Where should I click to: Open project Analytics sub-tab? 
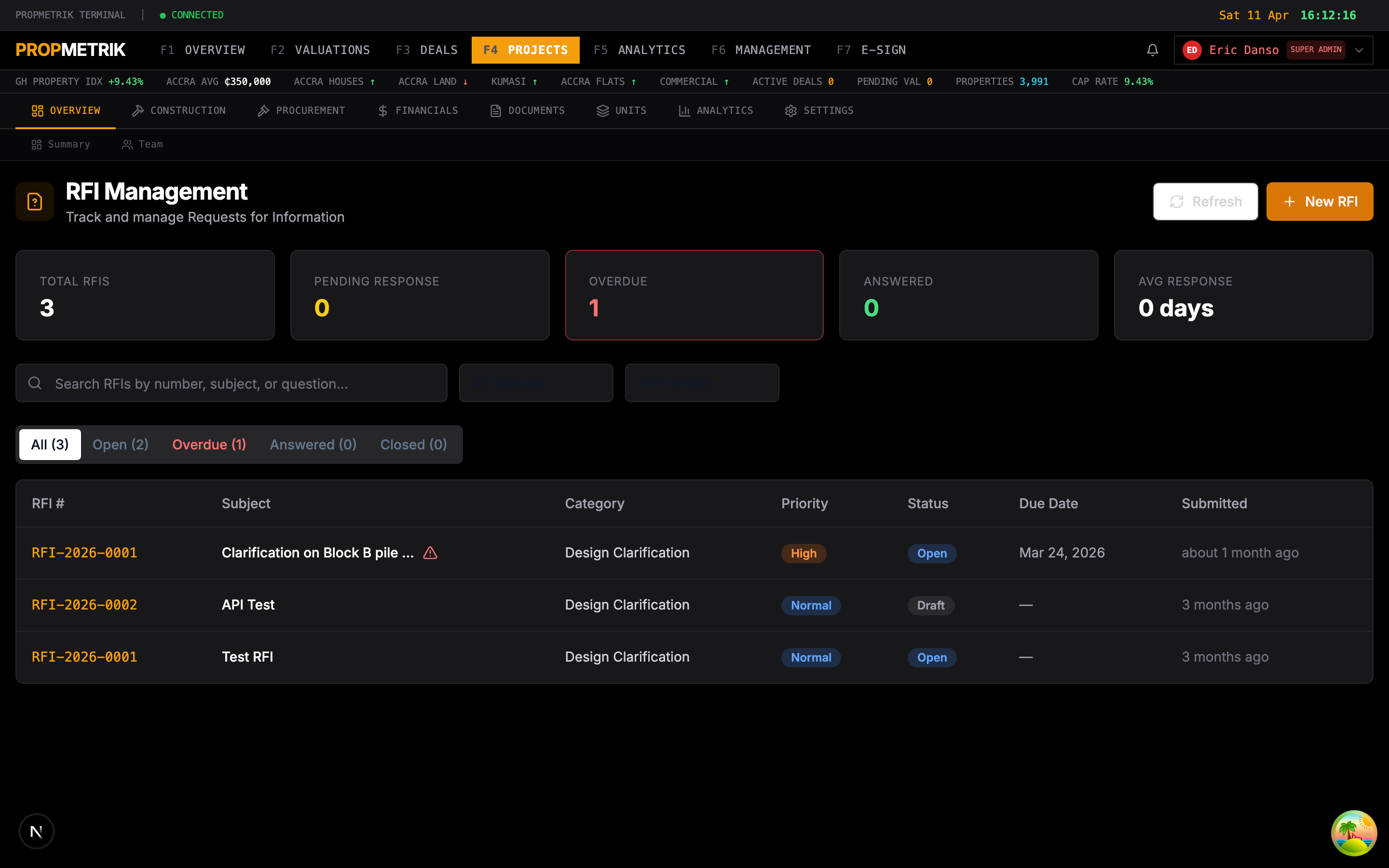point(716,111)
